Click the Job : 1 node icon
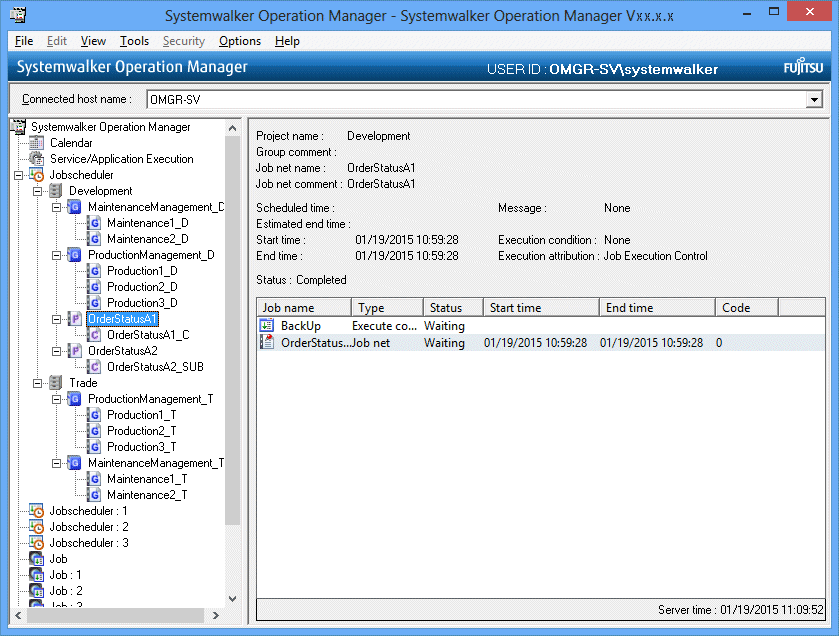Viewport: 839px width, 636px height. [37, 575]
